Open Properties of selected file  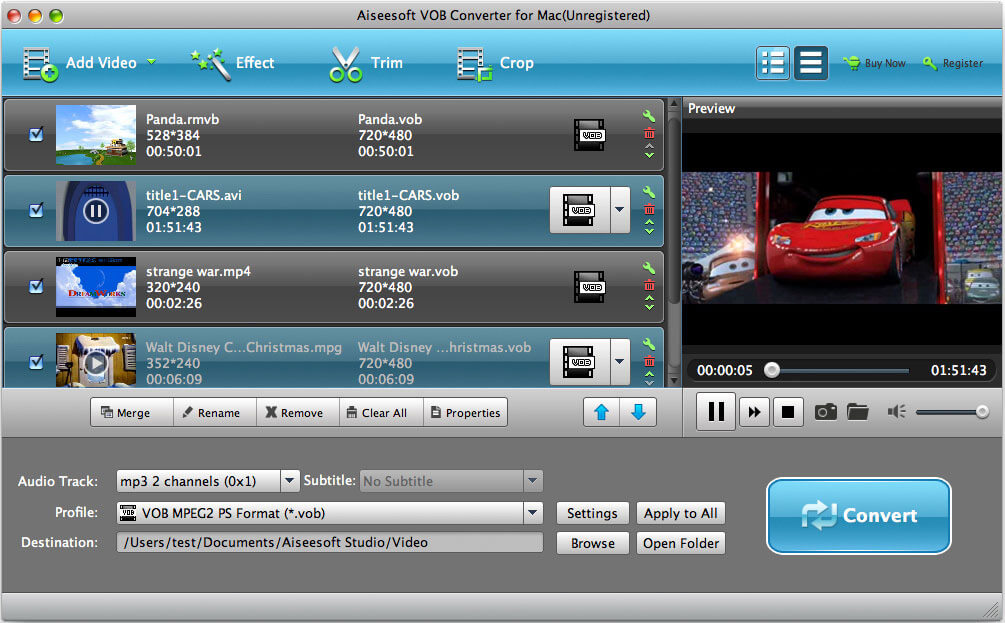coord(465,412)
